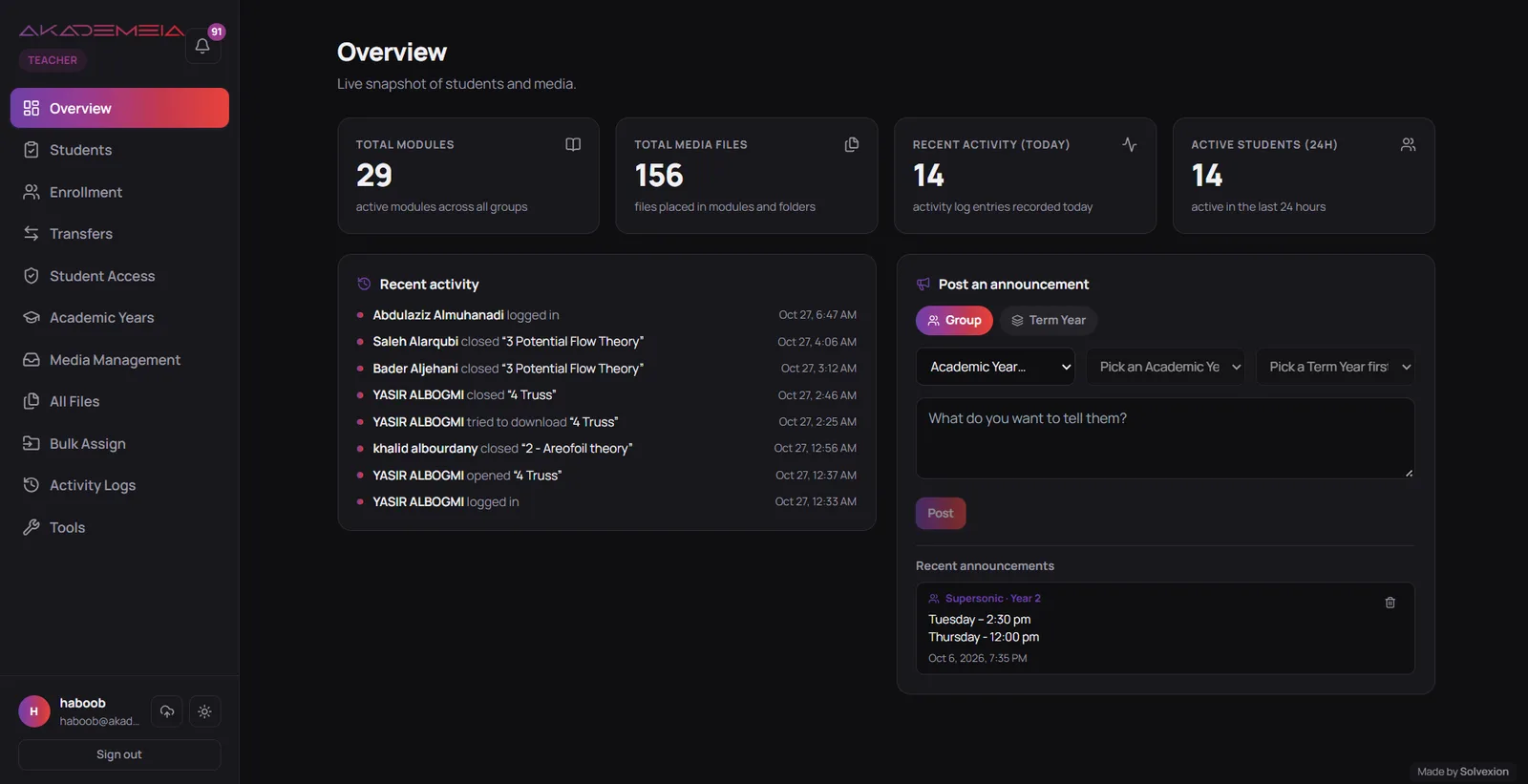Viewport: 1528px width, 784px height.
Task: Click the copy icon on Total Media Files card
Action: pyautogui.click(x=852, y=144)
